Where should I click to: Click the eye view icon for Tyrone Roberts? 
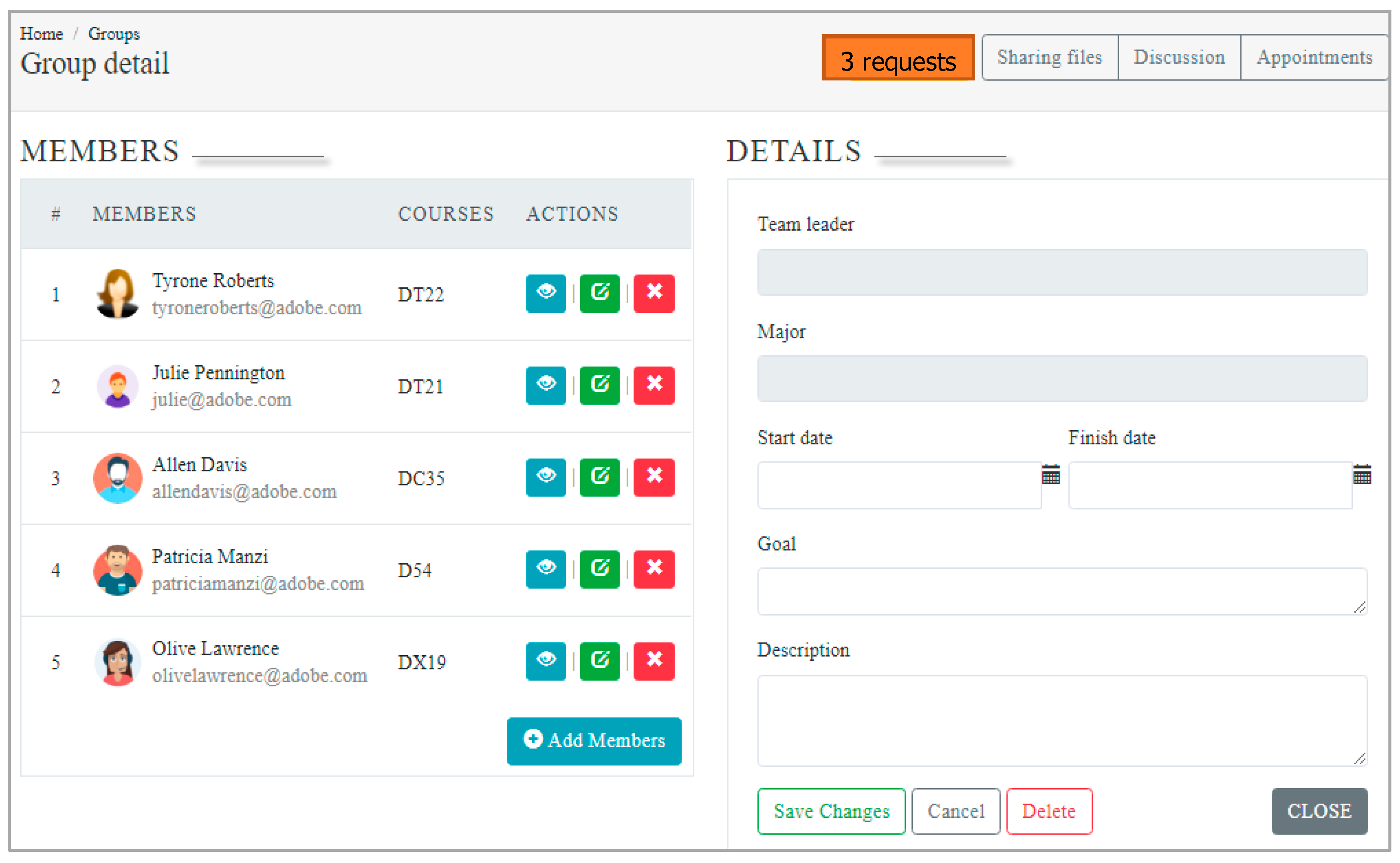click(545, 293)
